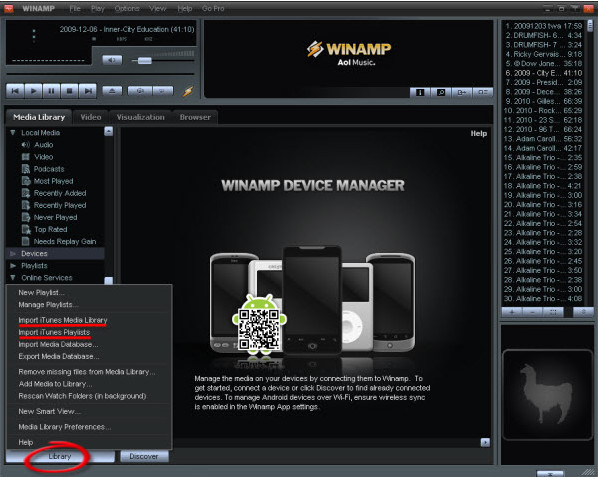Pause the playback
The image size is (598, 477).
click(x=51, y=91)
